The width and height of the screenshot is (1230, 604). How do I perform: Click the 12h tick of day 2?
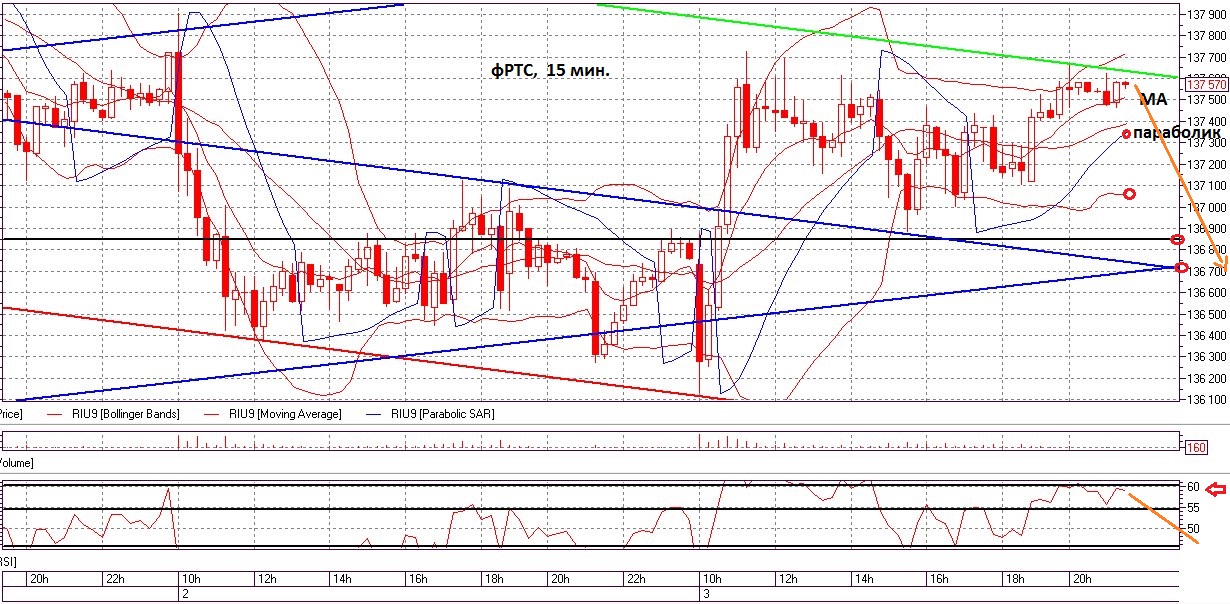(268, 579)
